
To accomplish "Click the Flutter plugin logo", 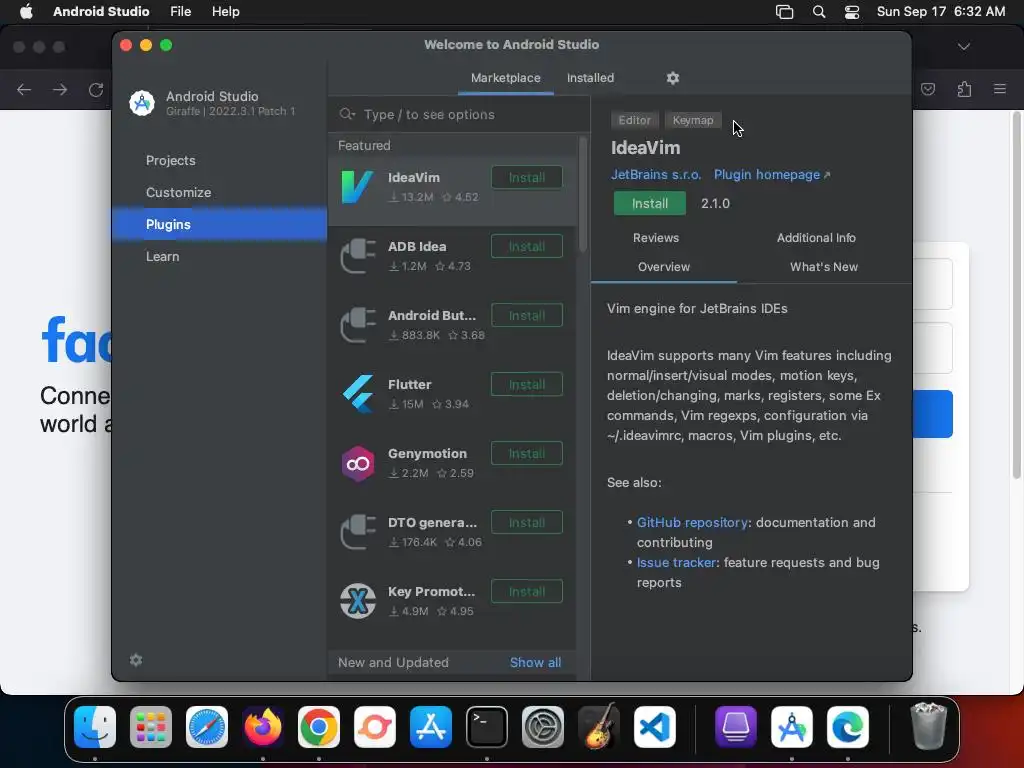I will [x=357, y=394].
